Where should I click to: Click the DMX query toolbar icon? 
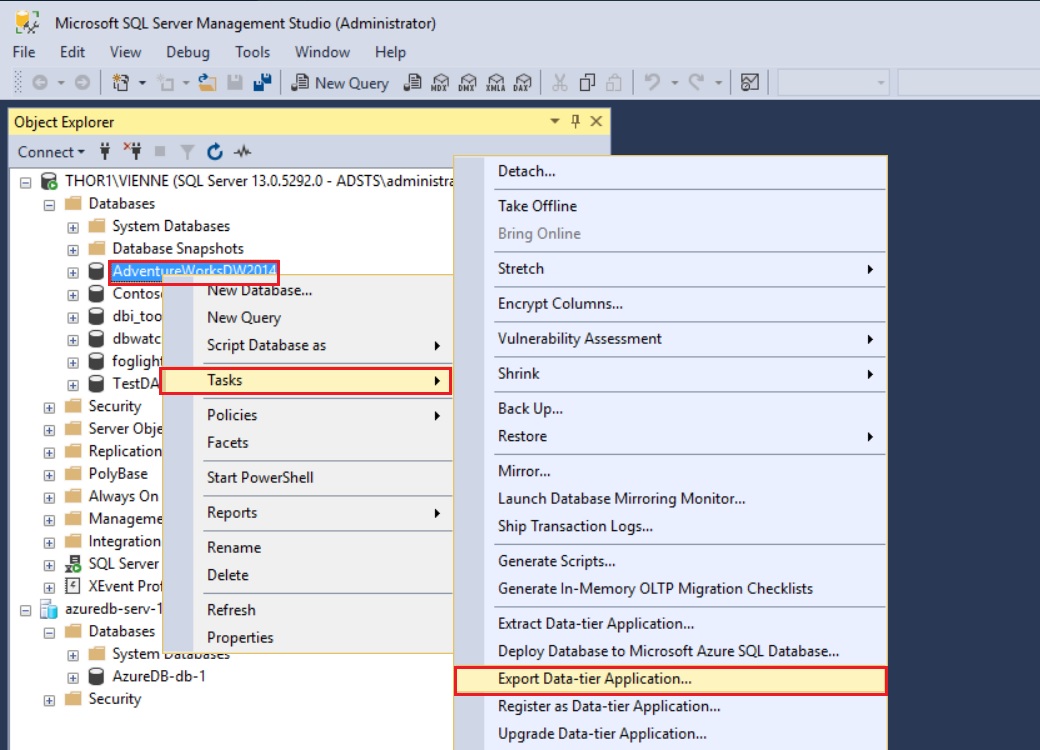pos(468,83)
